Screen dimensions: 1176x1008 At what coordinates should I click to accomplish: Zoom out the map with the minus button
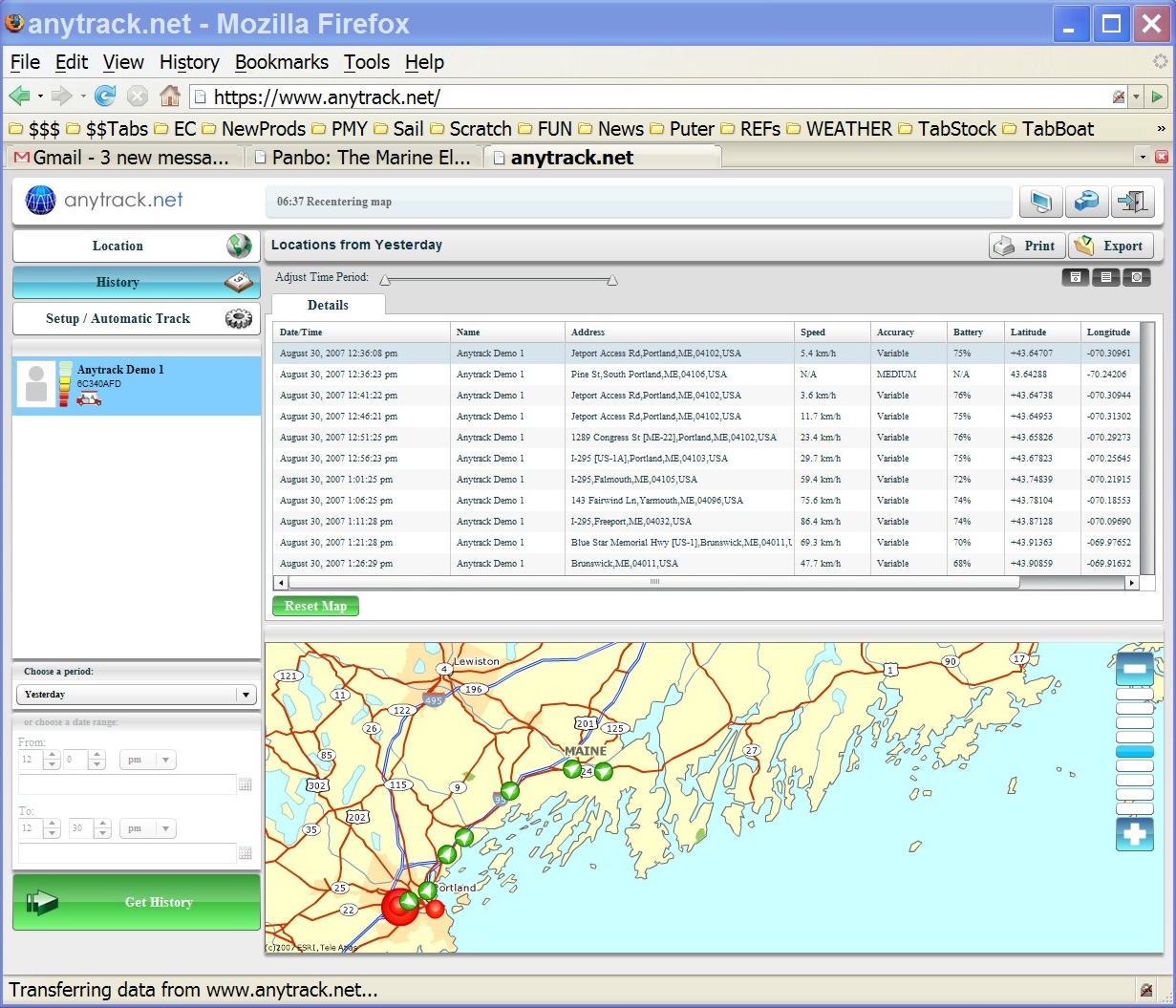click(1135, 669)
